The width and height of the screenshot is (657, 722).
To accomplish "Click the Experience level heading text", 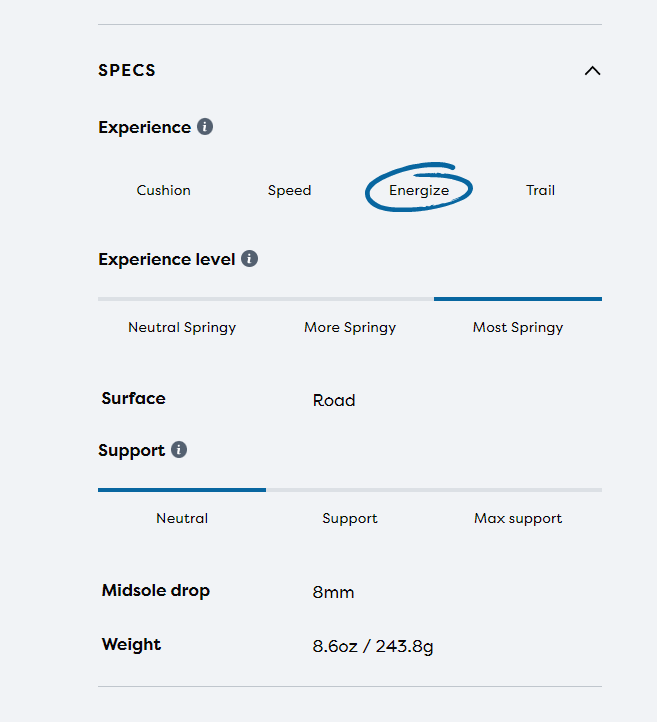I will [167, 259].
